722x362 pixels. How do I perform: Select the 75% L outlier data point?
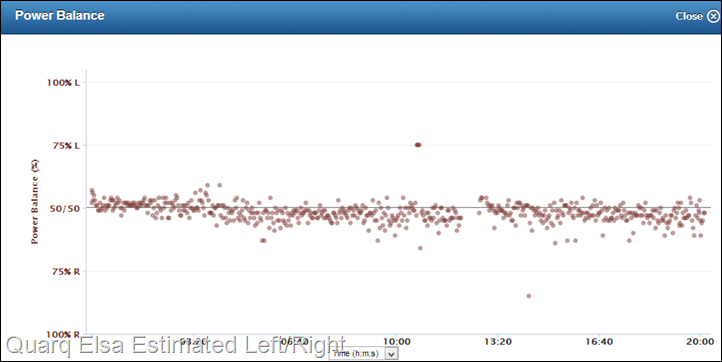coord(418,145)
